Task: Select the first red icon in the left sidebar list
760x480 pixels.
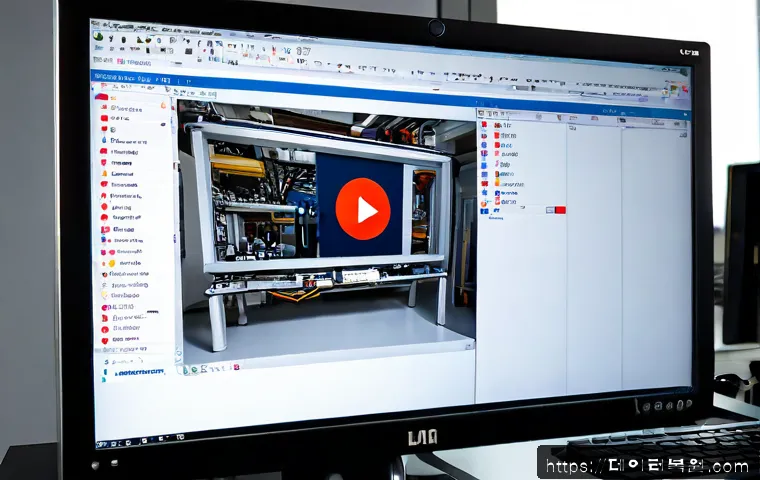Action: click(102, 97)
